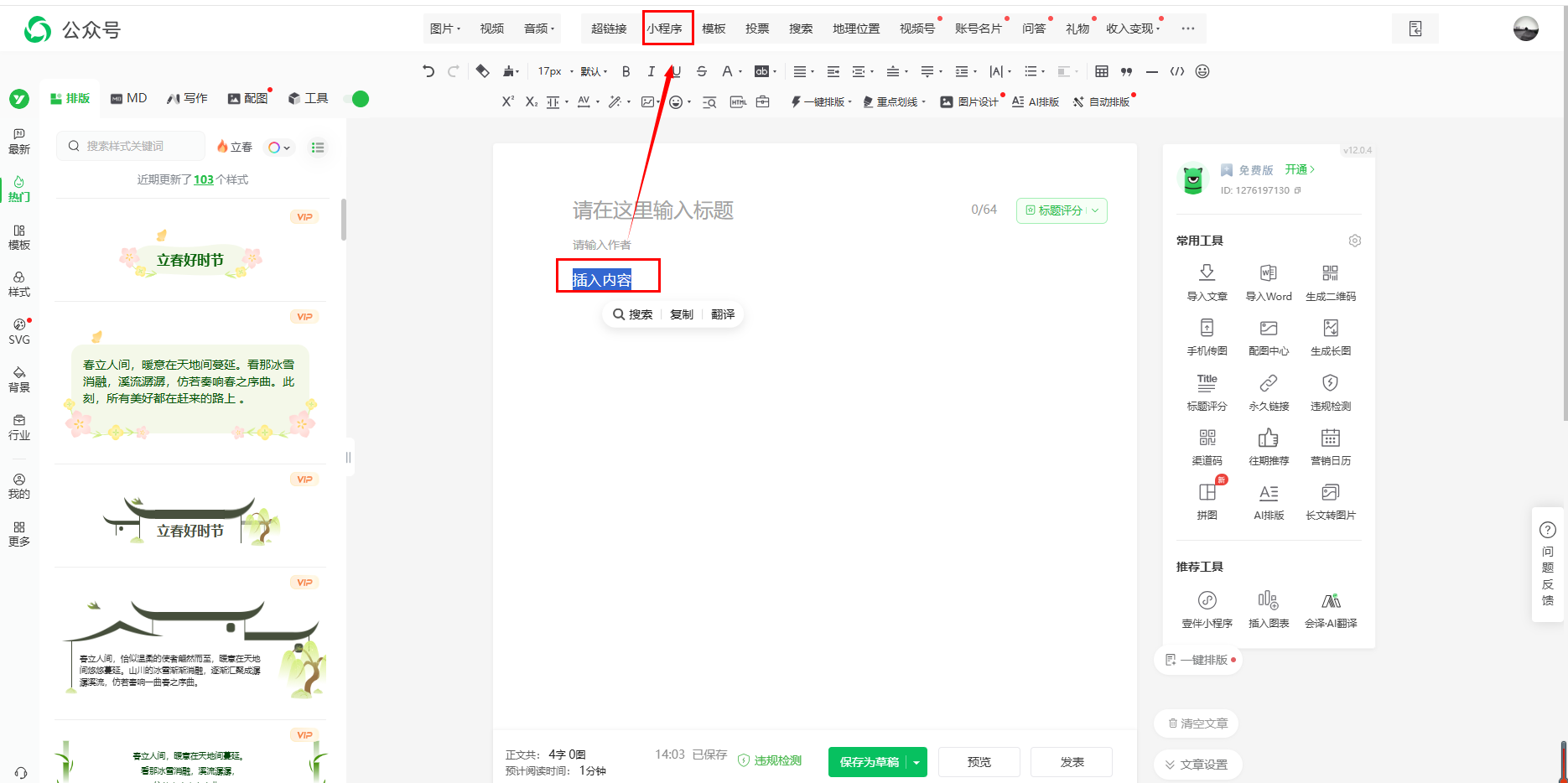
Task: Insert a 超链接 hyperlink
Action: tap(609, 29)
